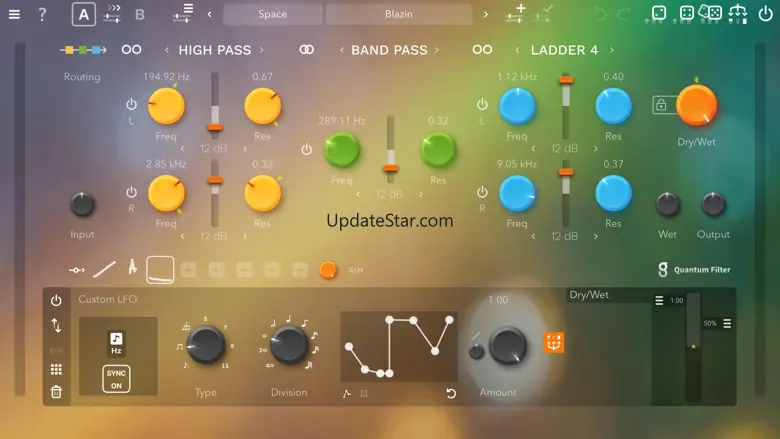
Task: Delete the Custom LFO trash icon
Action: click(56, 392)
